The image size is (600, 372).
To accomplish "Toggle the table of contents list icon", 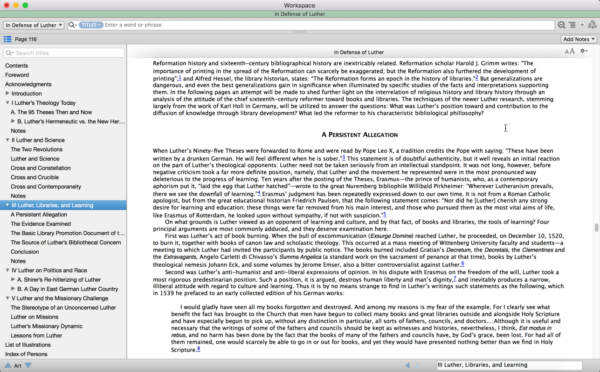I will [7, 39].
